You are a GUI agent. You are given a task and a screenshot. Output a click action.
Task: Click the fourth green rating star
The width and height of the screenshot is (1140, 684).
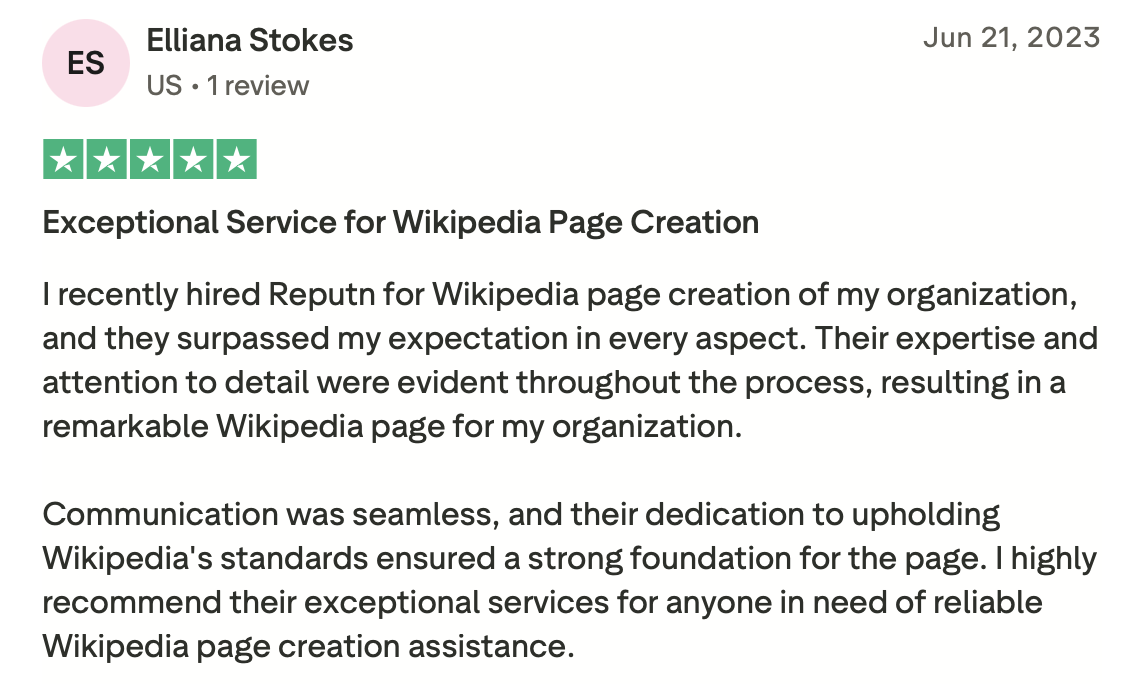coord(193,160)
